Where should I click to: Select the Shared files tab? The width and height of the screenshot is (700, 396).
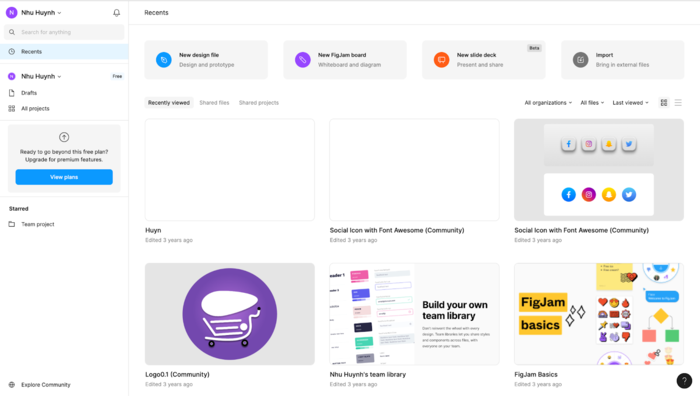(x=214, y=103)
